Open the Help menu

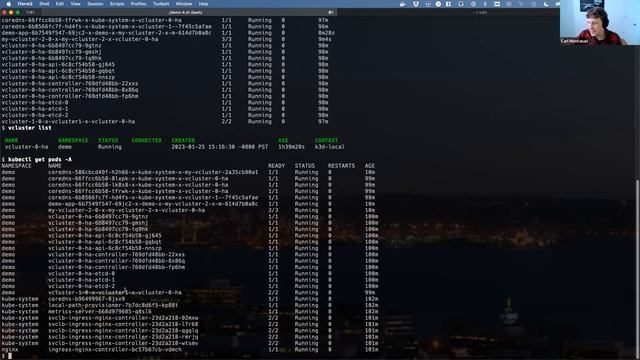203,4
